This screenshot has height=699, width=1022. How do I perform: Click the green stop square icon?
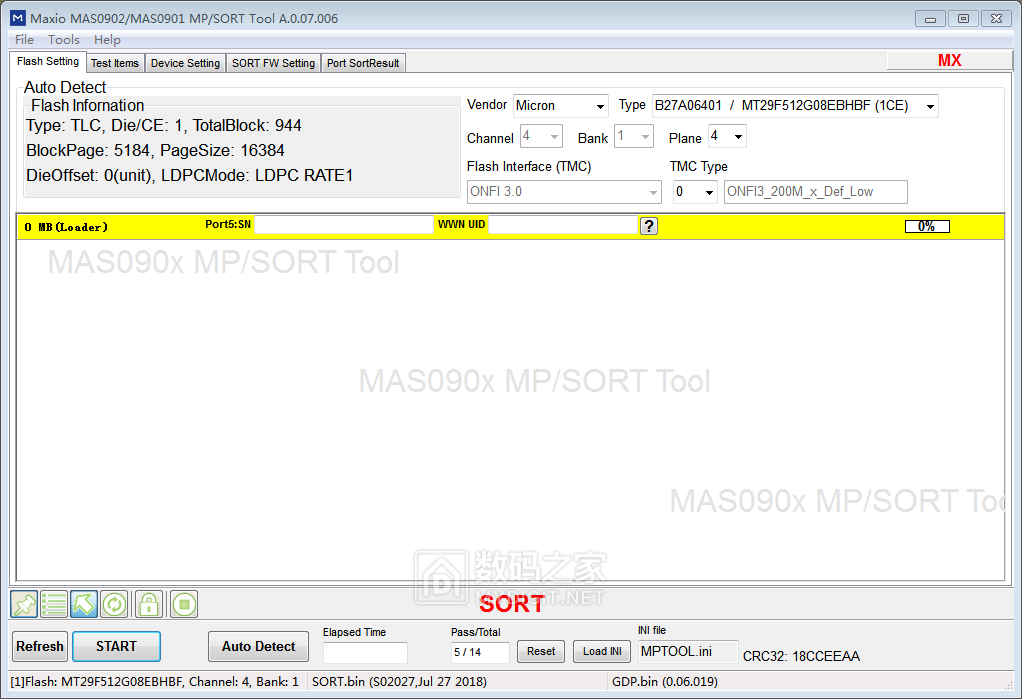(x=183, y=604)
